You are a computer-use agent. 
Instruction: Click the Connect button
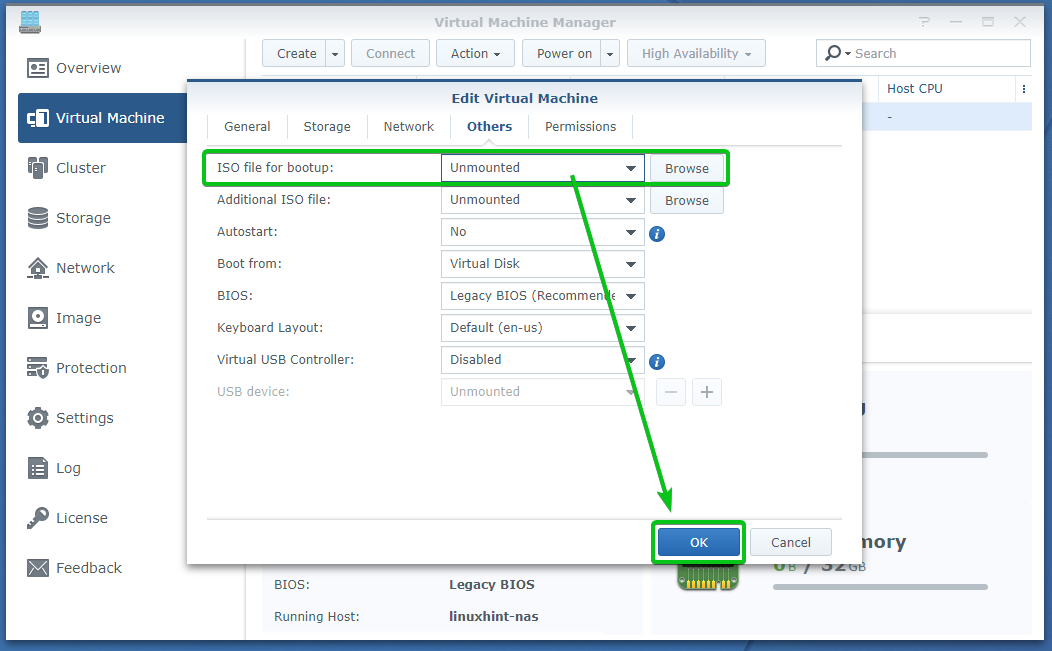pos(390,54)
